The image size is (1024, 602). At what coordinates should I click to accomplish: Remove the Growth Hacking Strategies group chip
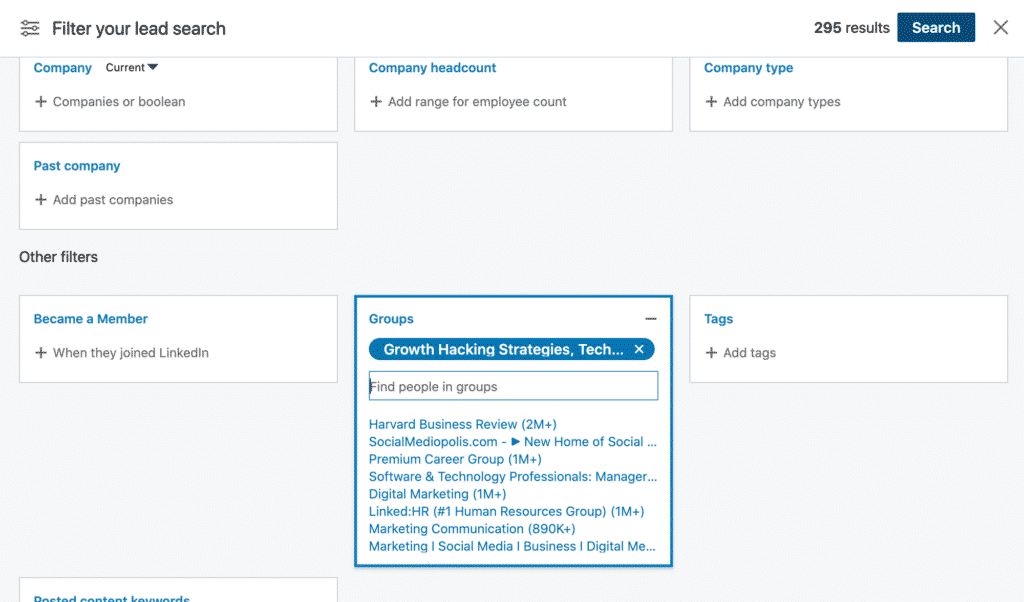(x=639, y=349)
